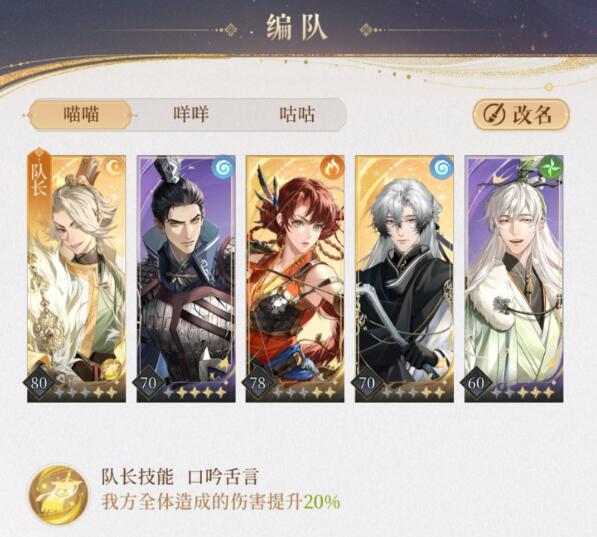
Task: Select the red-haired archer character card
Action: (x=295, y=278)
